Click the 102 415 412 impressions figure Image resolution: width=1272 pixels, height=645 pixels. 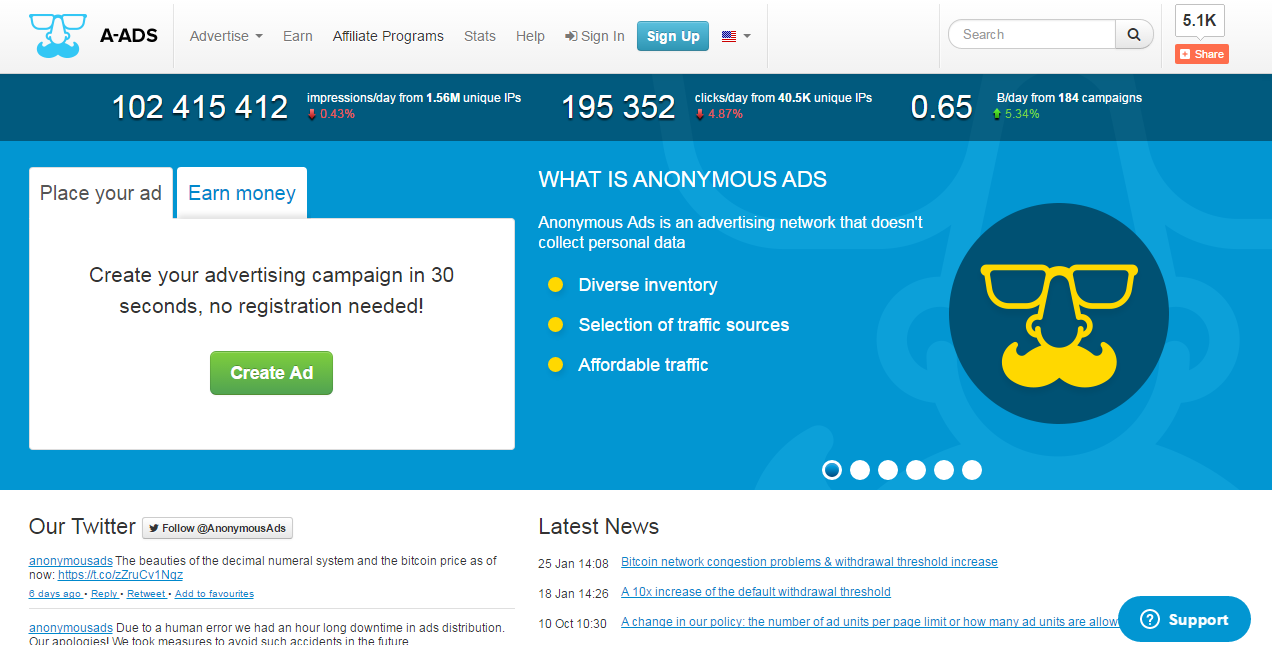pyautogui.click(x=199, y=107)
